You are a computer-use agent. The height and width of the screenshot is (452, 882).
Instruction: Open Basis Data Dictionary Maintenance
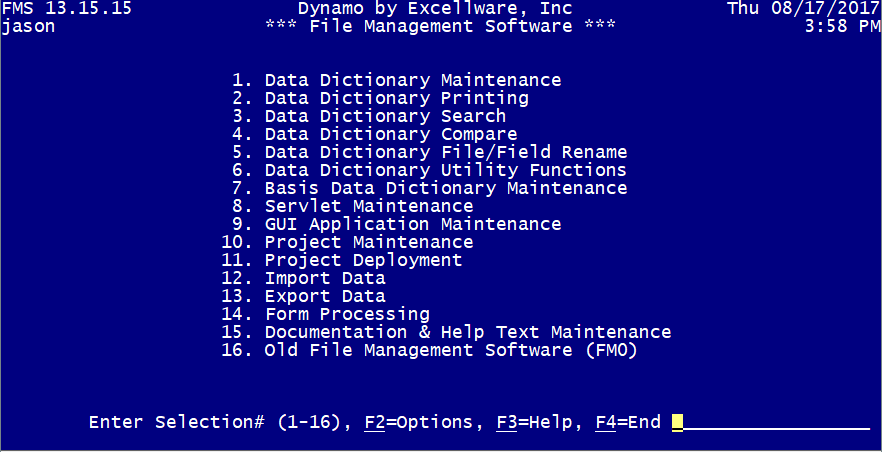(x=445, y=188)
